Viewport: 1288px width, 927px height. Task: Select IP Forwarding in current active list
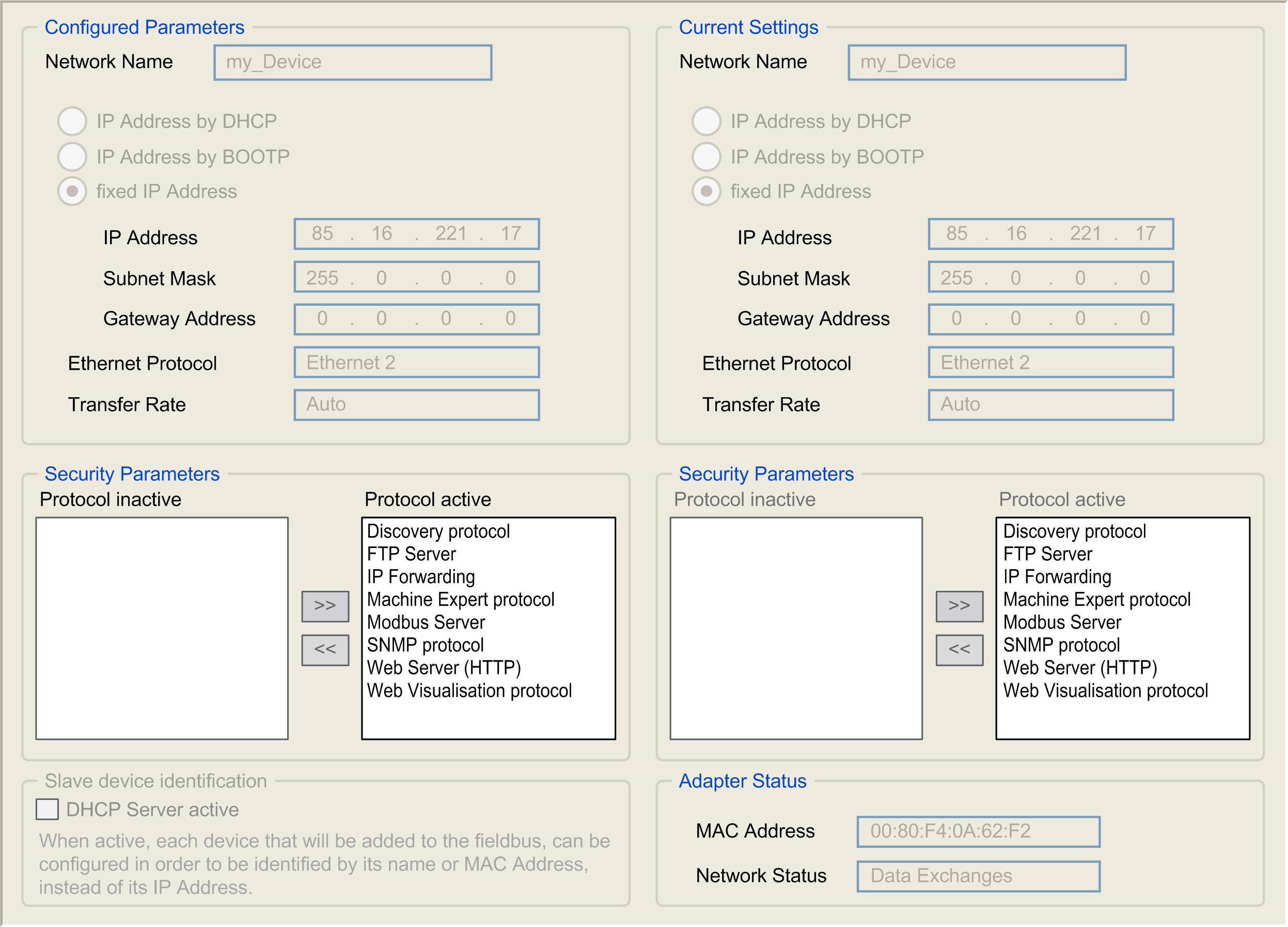coord(1057,577)
